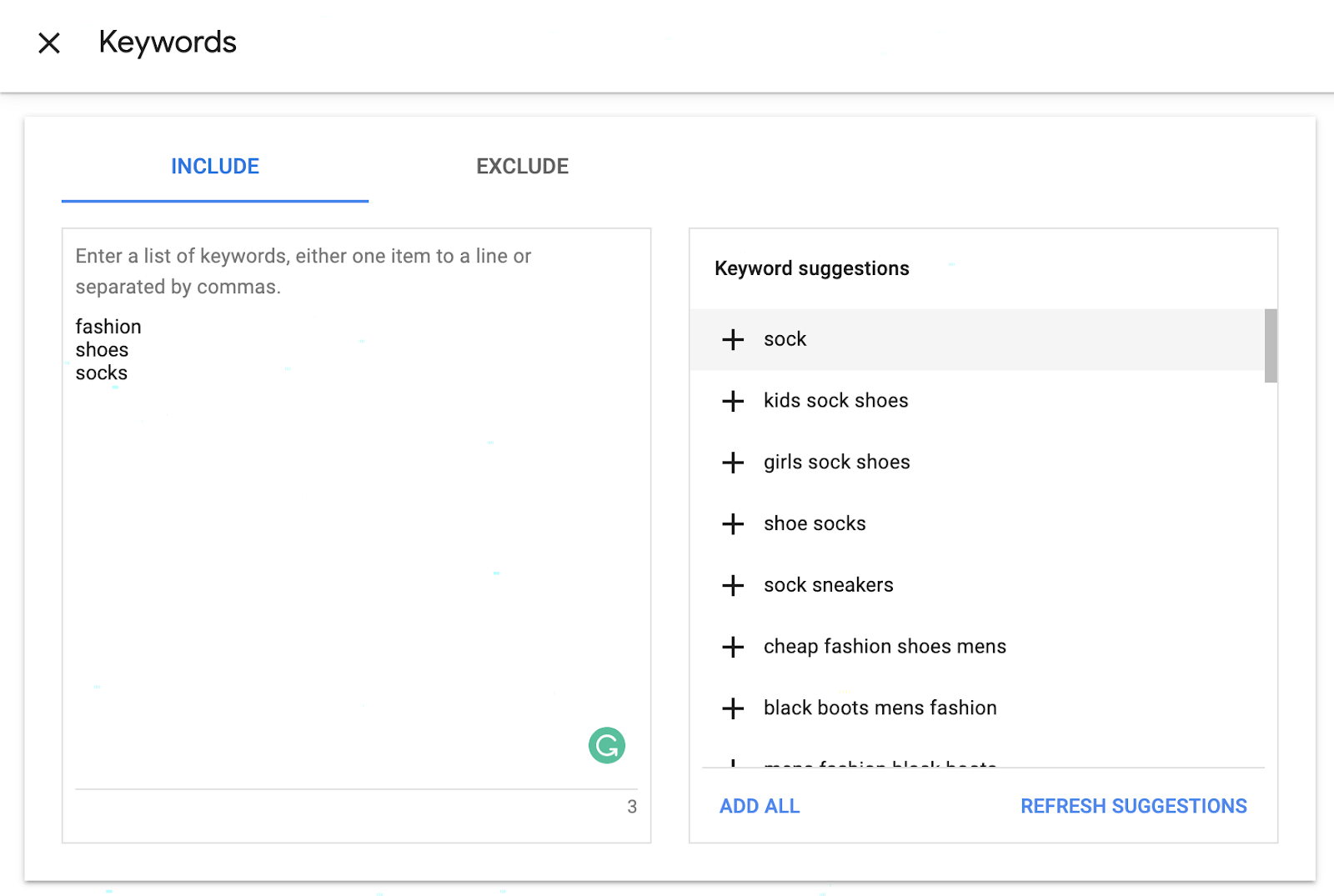
Task: Select the INCLUDE tab
Action: tap(214, 166)
